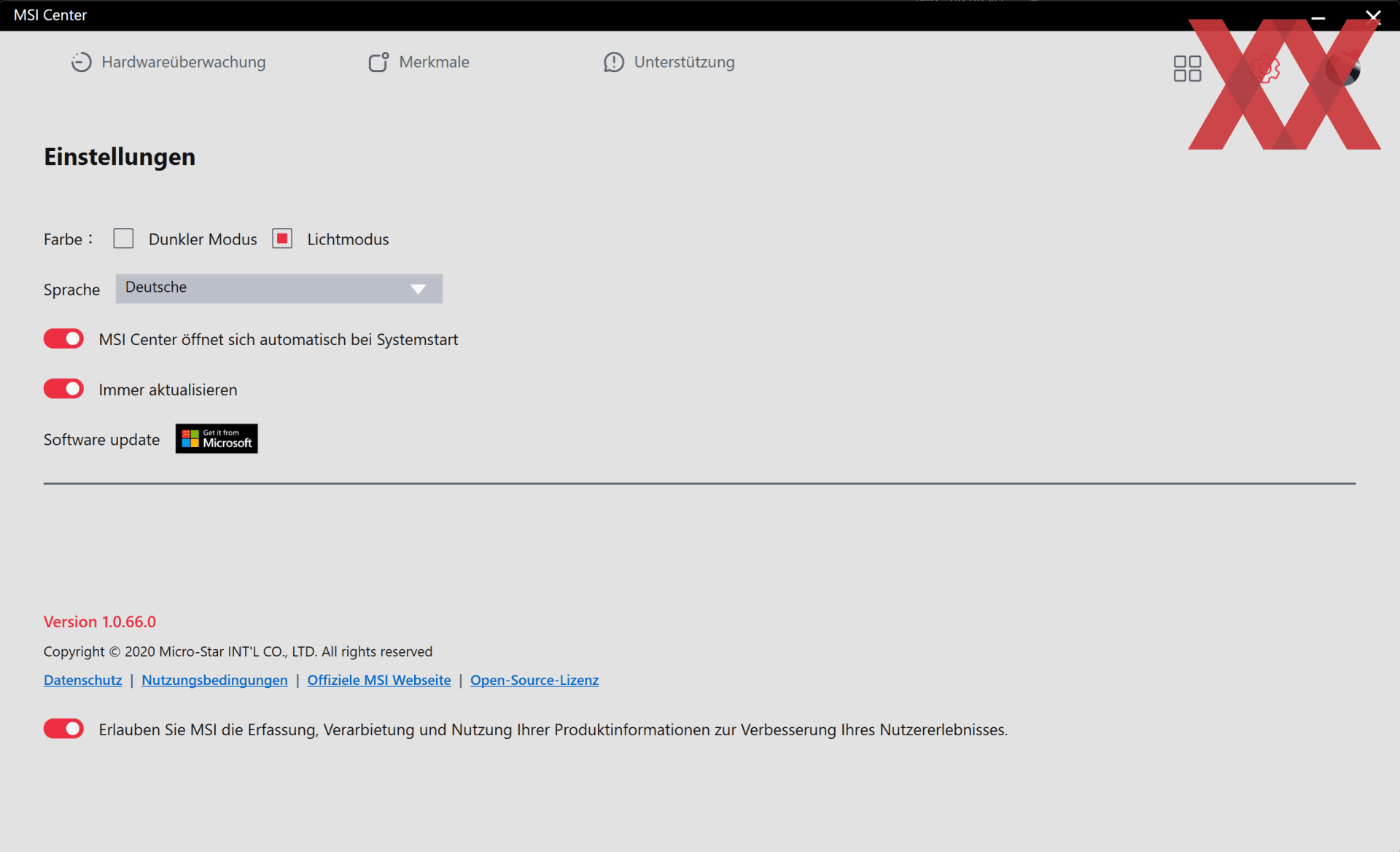This screenshot has width=1400, height=852.
Task: Toggle MSI Center autostart at system start
Action: (63, 338)
